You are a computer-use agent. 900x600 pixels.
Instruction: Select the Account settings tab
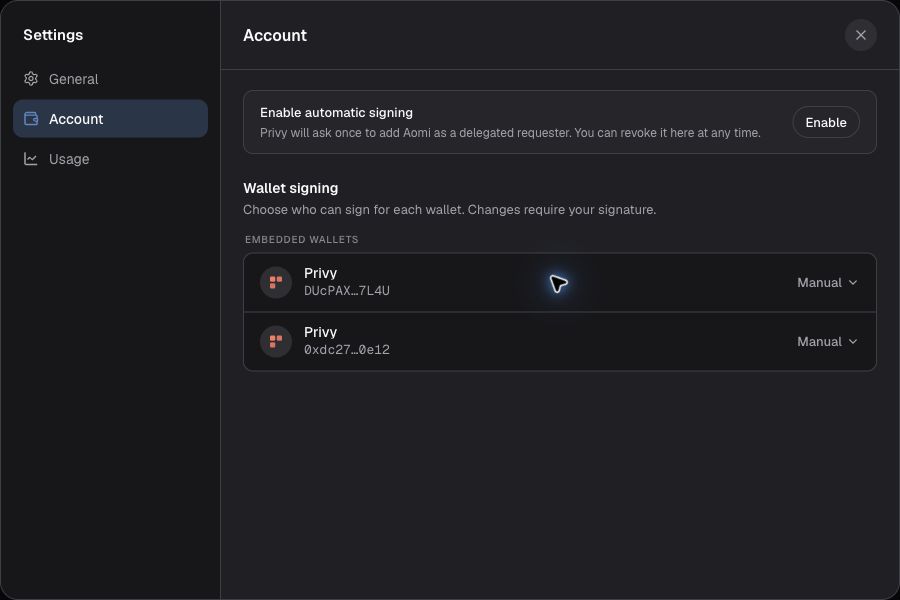click(110, 119)
